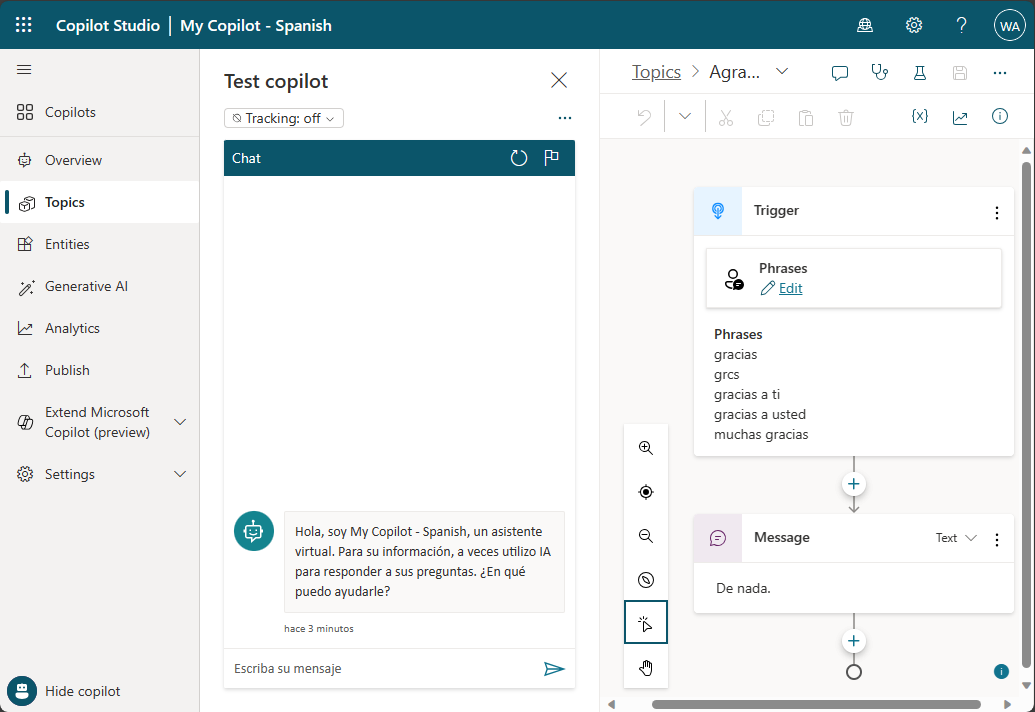Viewport: 1035px width, 712px height.
Task: Click the bot greeting message bubble
Action: pos(424,562)
